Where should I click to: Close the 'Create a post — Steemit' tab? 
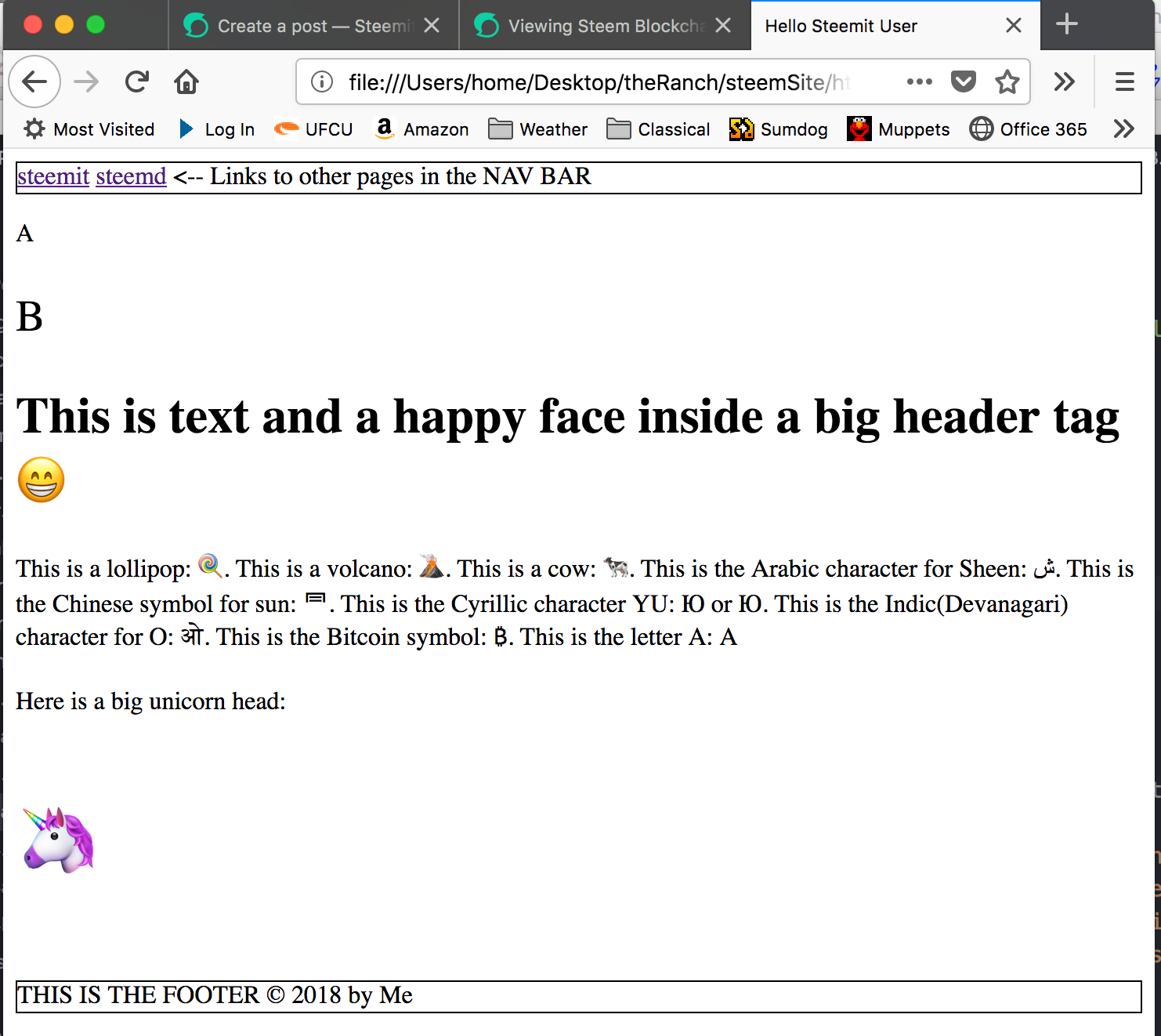[432, 26]
